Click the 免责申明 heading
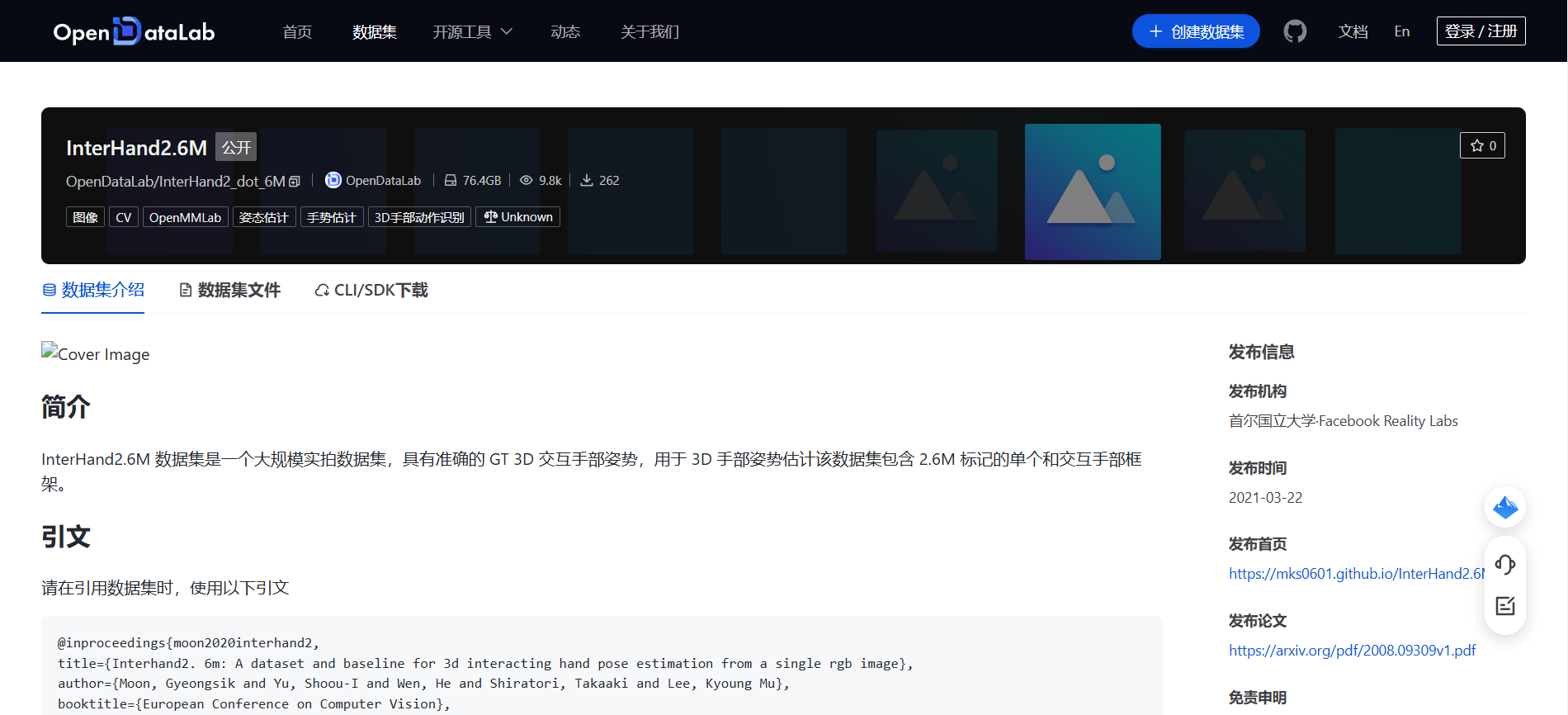Viewport: 1568px width, 715px height. pos(1257,698)
